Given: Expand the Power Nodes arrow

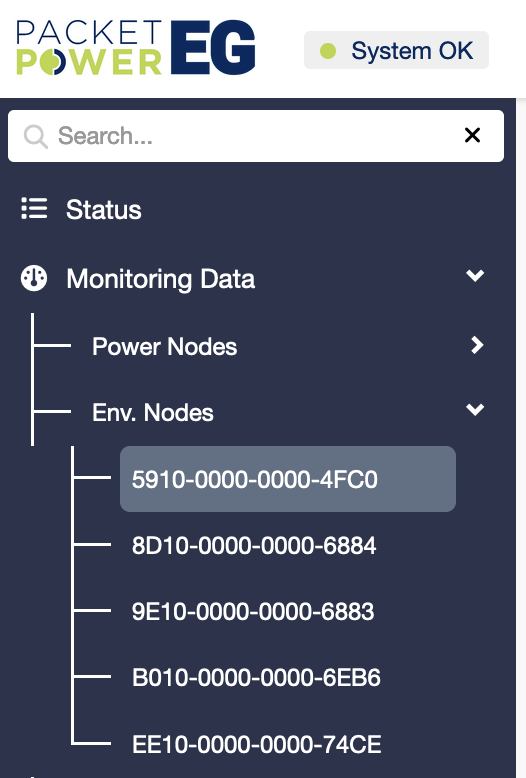Looking at the screenshot, I should pos(477,345).
